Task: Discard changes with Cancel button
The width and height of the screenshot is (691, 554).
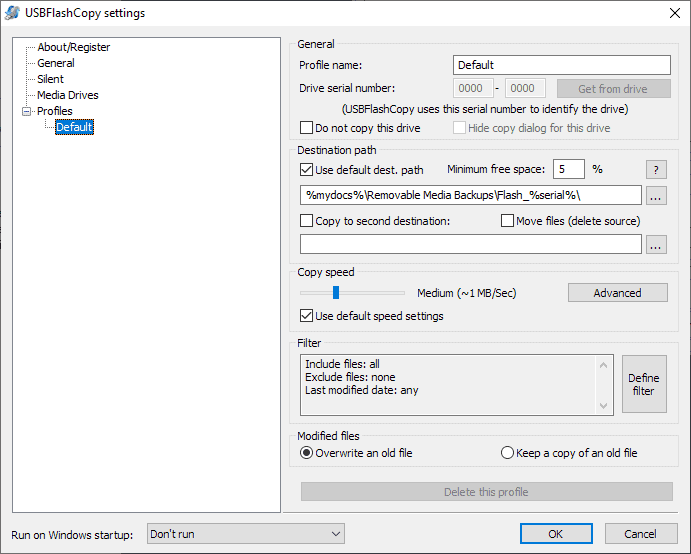Action: (641, 534)
